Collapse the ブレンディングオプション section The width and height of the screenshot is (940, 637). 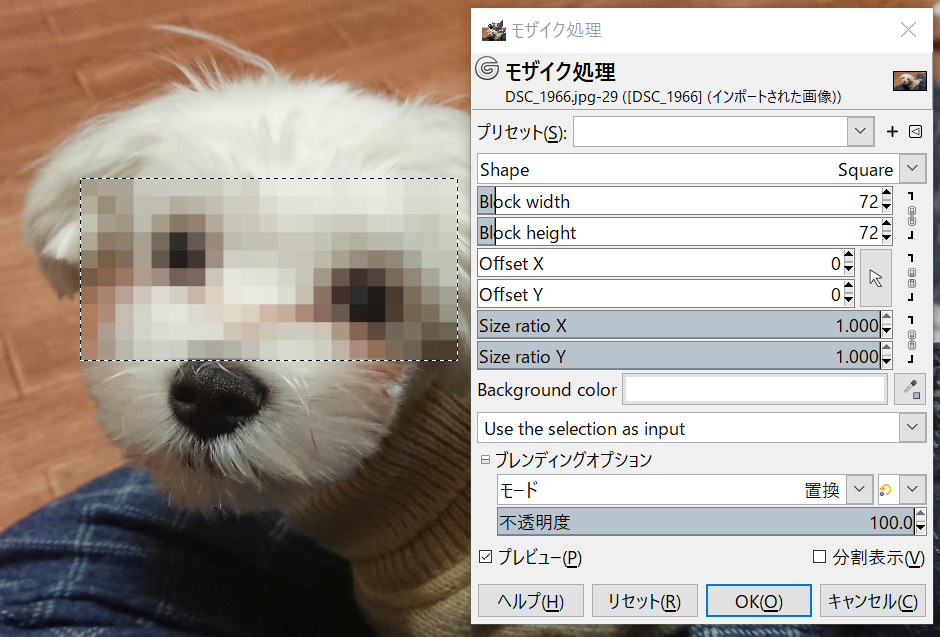pyautogui.click(x=485, y=460)
